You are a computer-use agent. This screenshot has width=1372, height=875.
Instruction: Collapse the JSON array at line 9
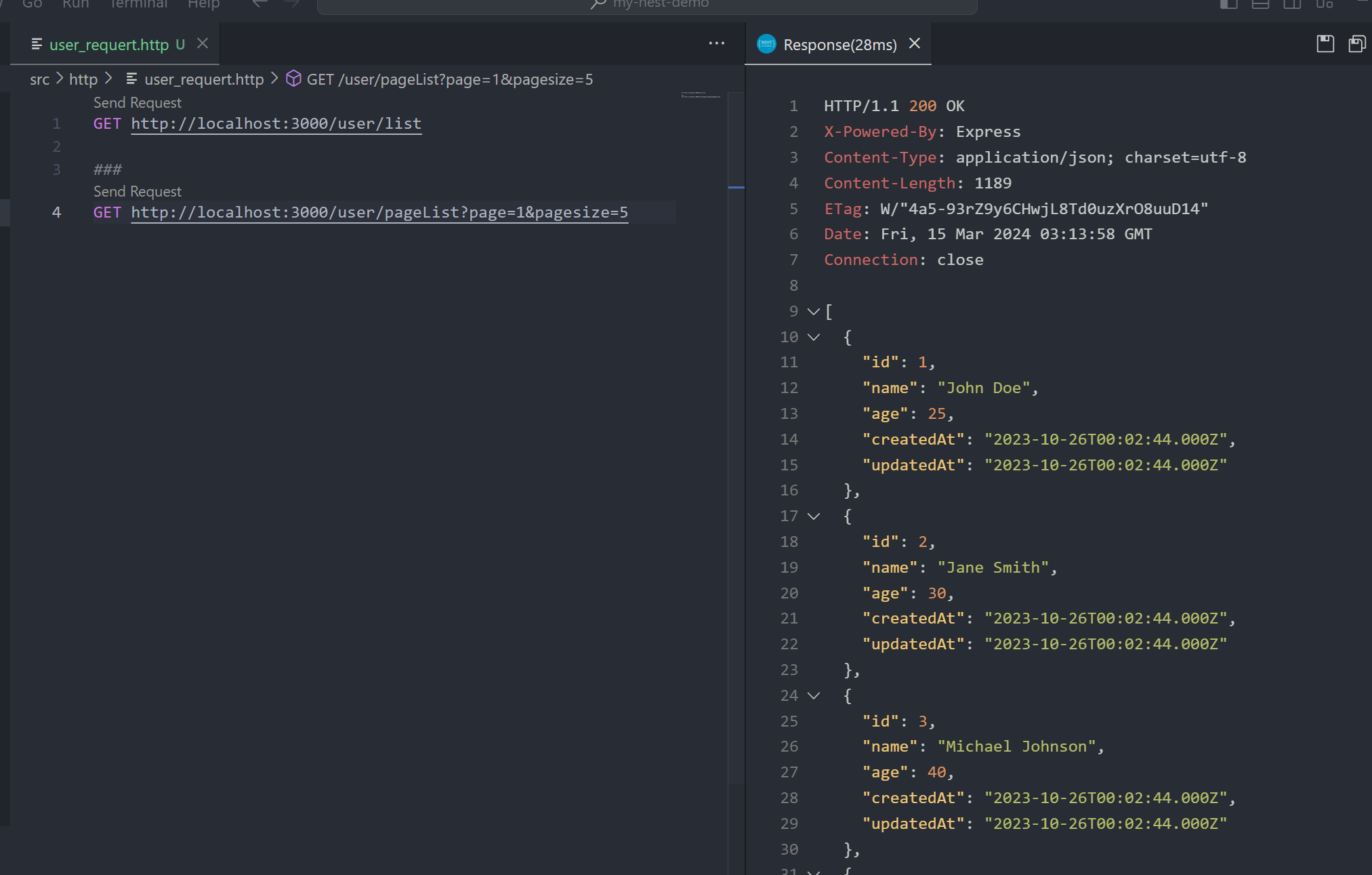point(814,312)
